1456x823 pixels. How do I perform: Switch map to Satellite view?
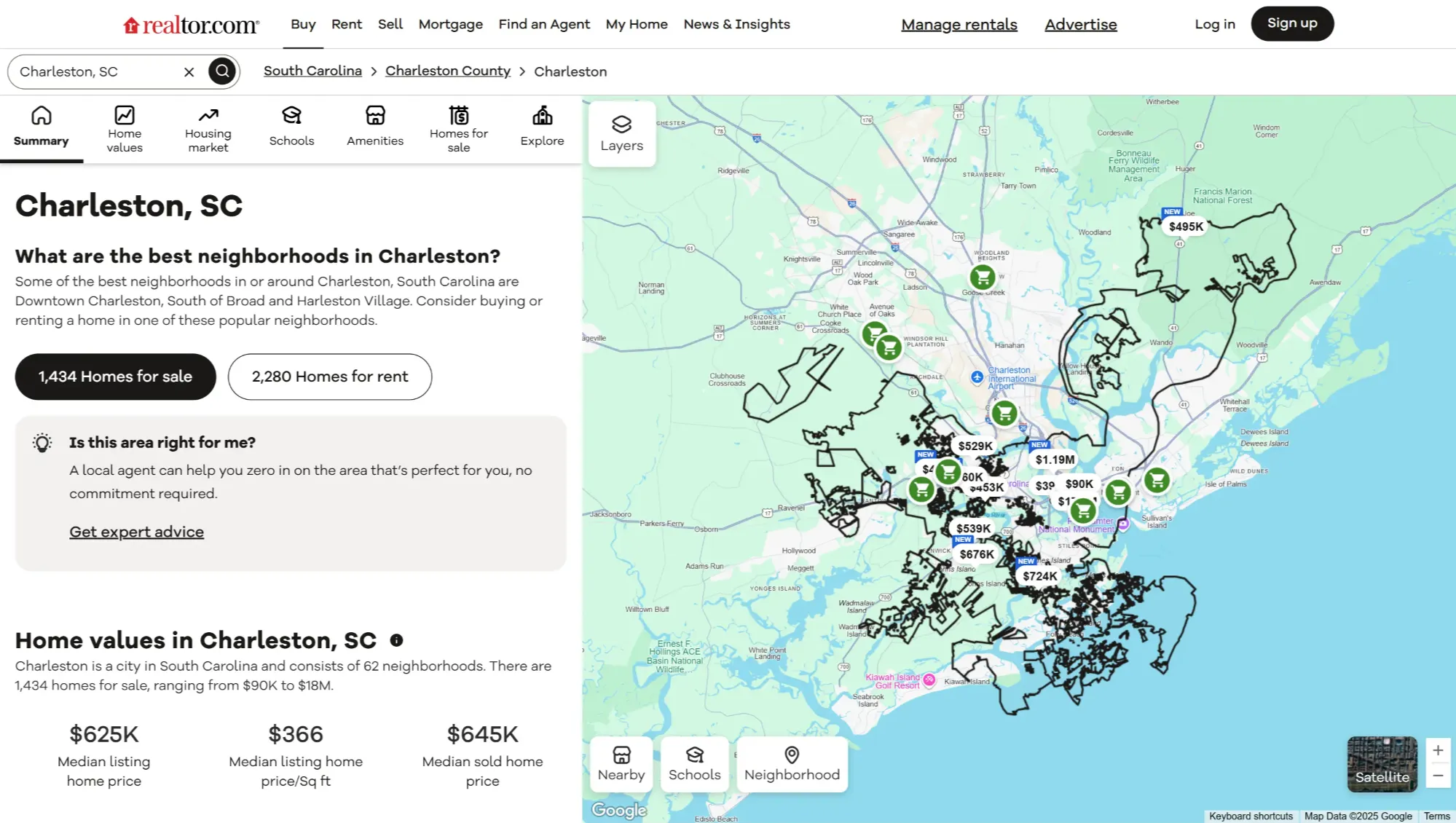coord(1382,764)
